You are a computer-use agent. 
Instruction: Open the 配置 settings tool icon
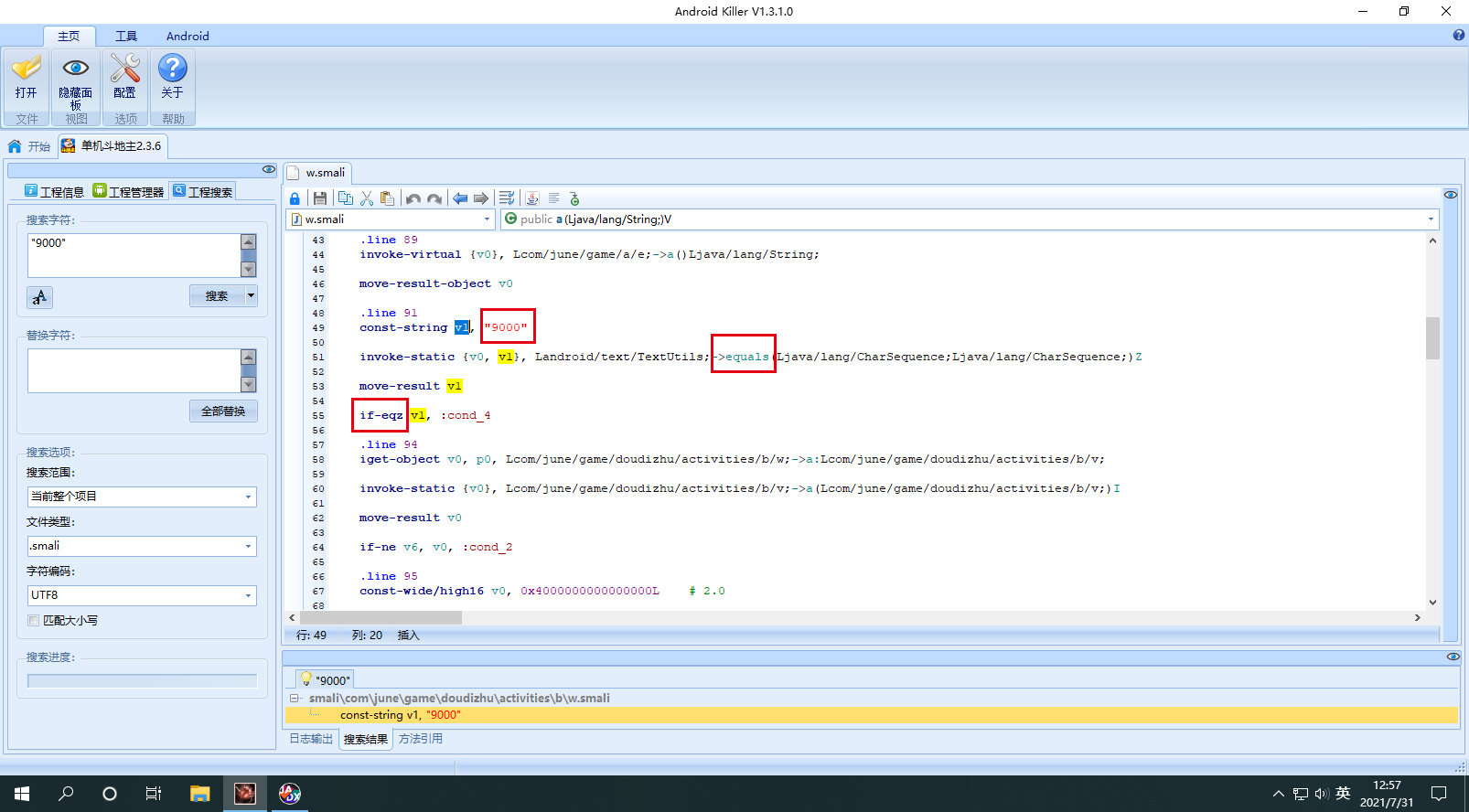click(x=125, y=78)
